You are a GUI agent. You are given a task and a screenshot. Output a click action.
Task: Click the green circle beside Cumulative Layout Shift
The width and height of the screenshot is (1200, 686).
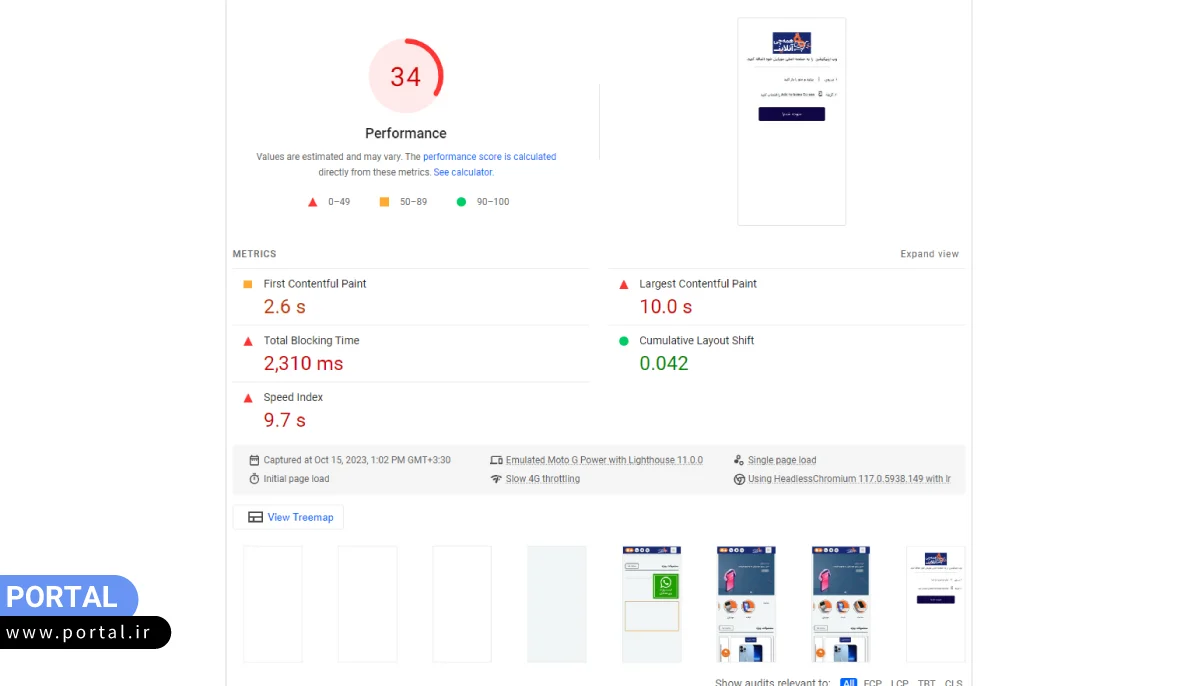pos(625,341)
